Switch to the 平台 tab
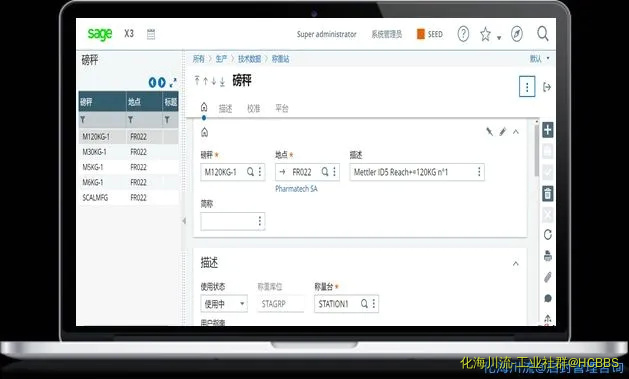Image resolution: width=629 pixels, height=379 pixels. [282, 109]
